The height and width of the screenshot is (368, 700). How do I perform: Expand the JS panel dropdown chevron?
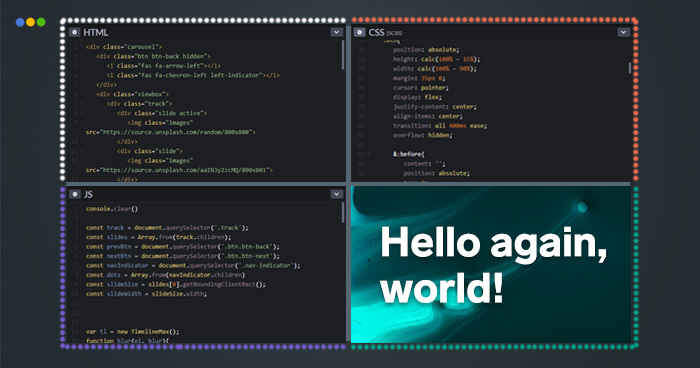tap(337, 194)
